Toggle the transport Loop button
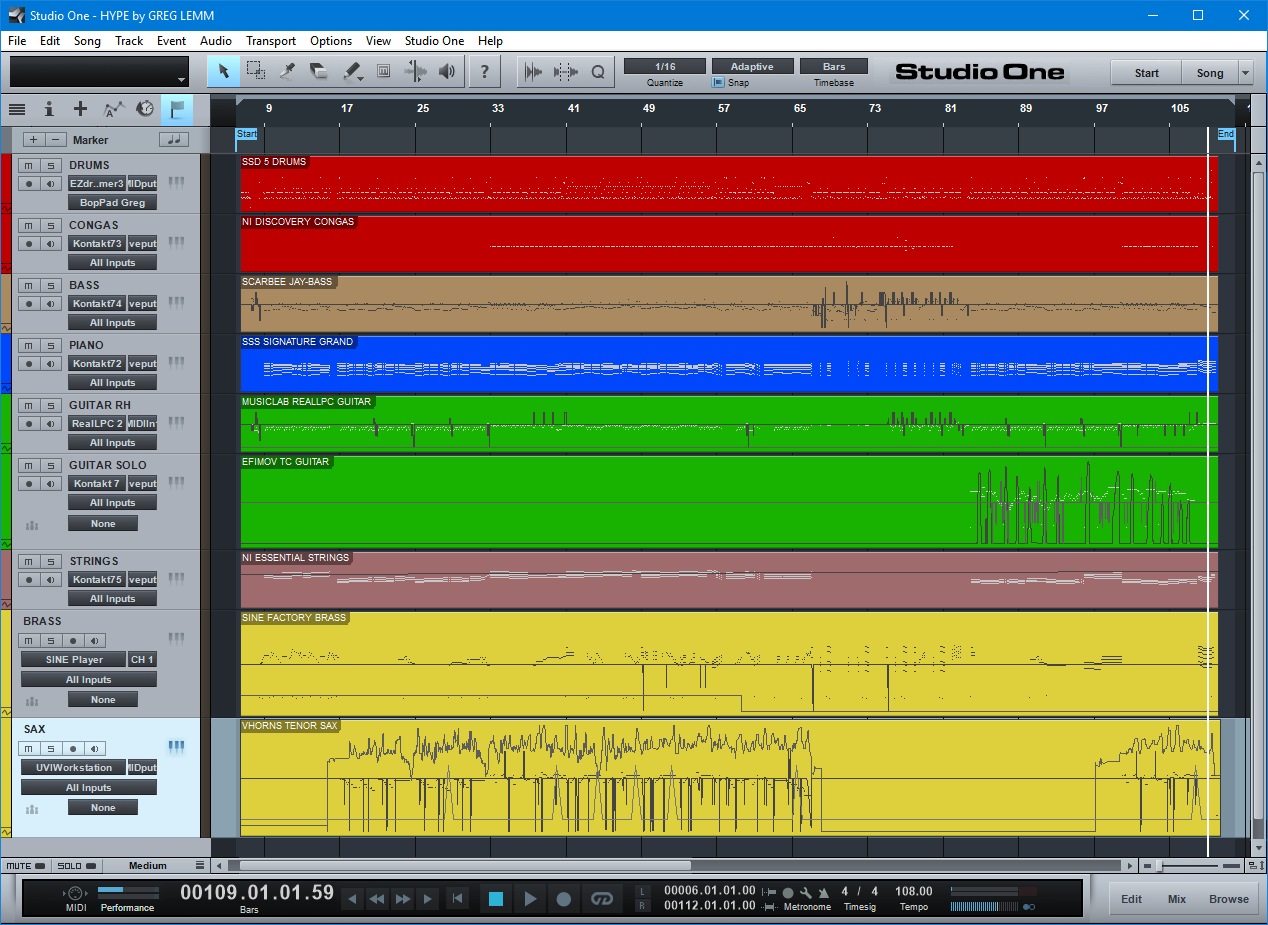The width and height of the screenshot is (1268, 925). point(601,899)
